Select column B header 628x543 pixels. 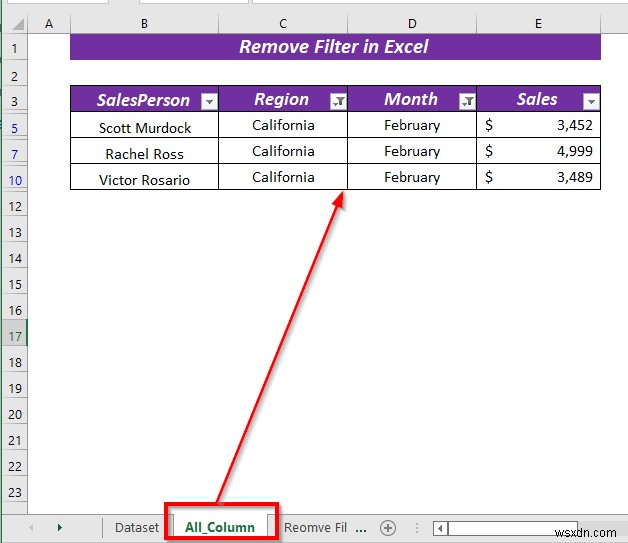[x=144, y=24]
